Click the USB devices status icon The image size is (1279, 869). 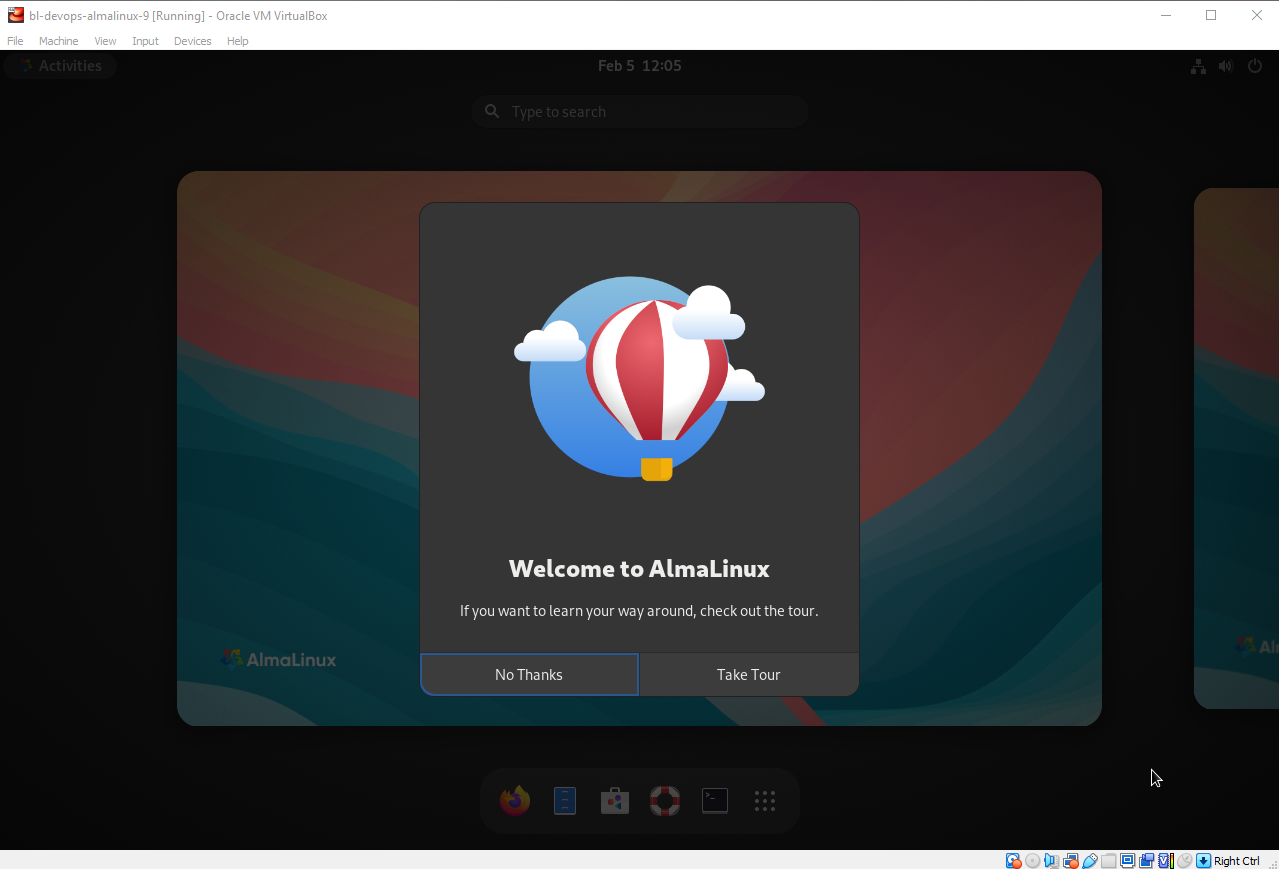pos(1089,860)
